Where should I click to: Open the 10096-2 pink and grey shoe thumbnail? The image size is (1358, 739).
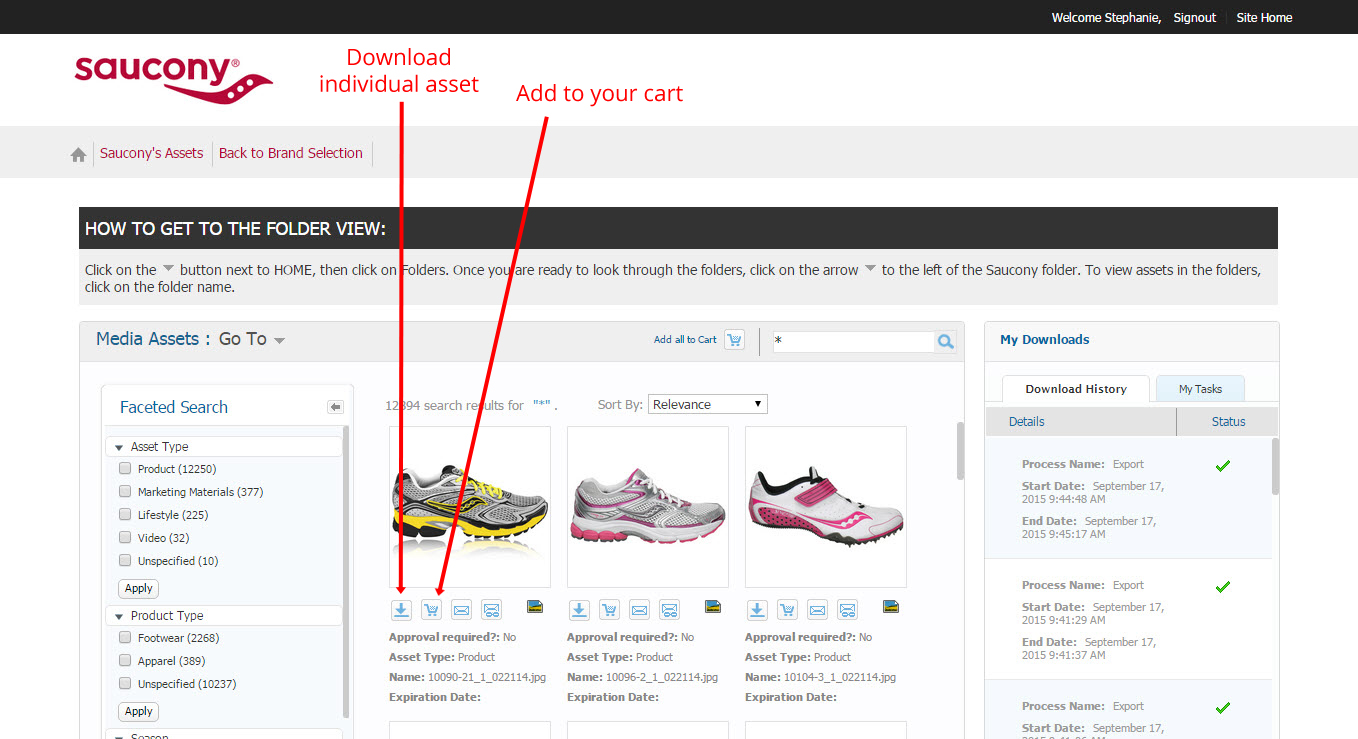(x=647, y=507)
